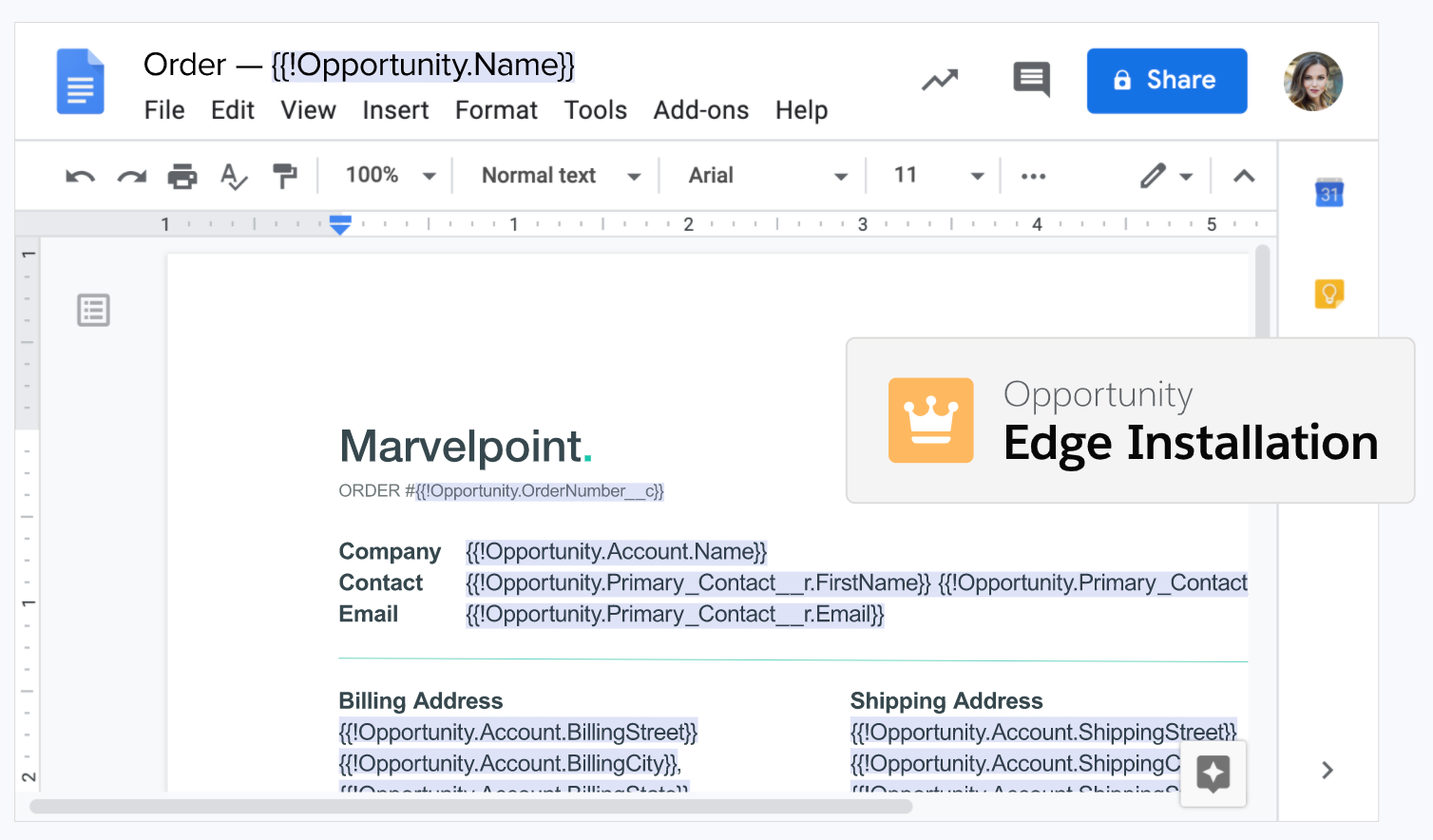Click the ORDER # number line
Screen dimensions: 1433x840
tap(502, 491)
